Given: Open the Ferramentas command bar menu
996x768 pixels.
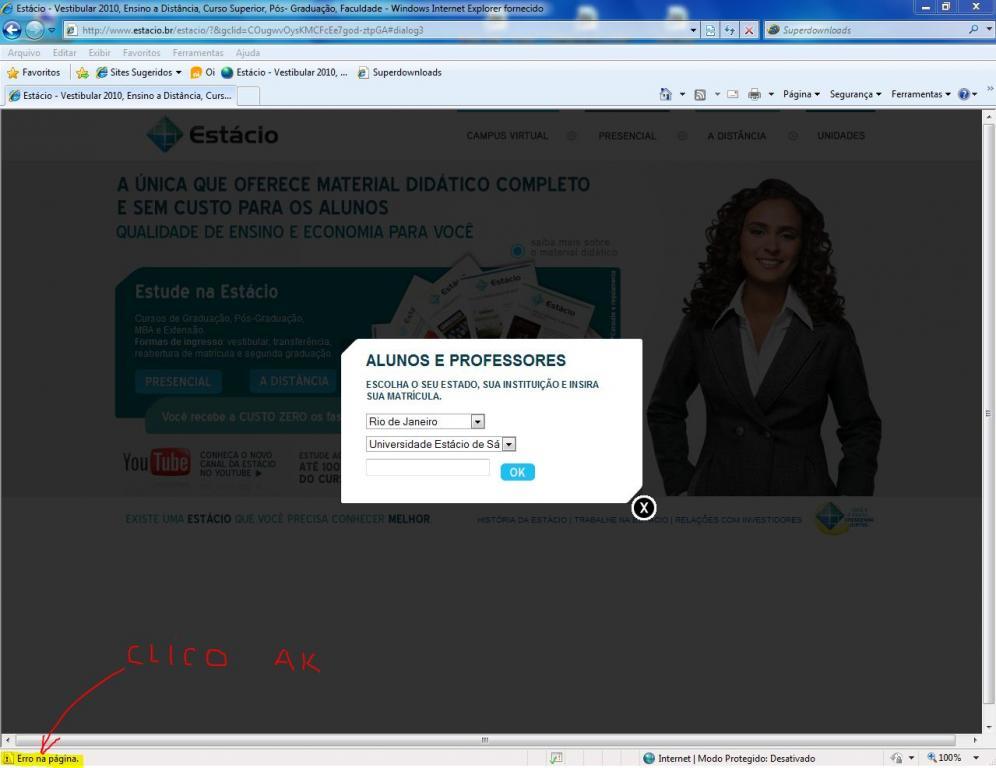Looking at the screenshot, I should pos(920,94).
